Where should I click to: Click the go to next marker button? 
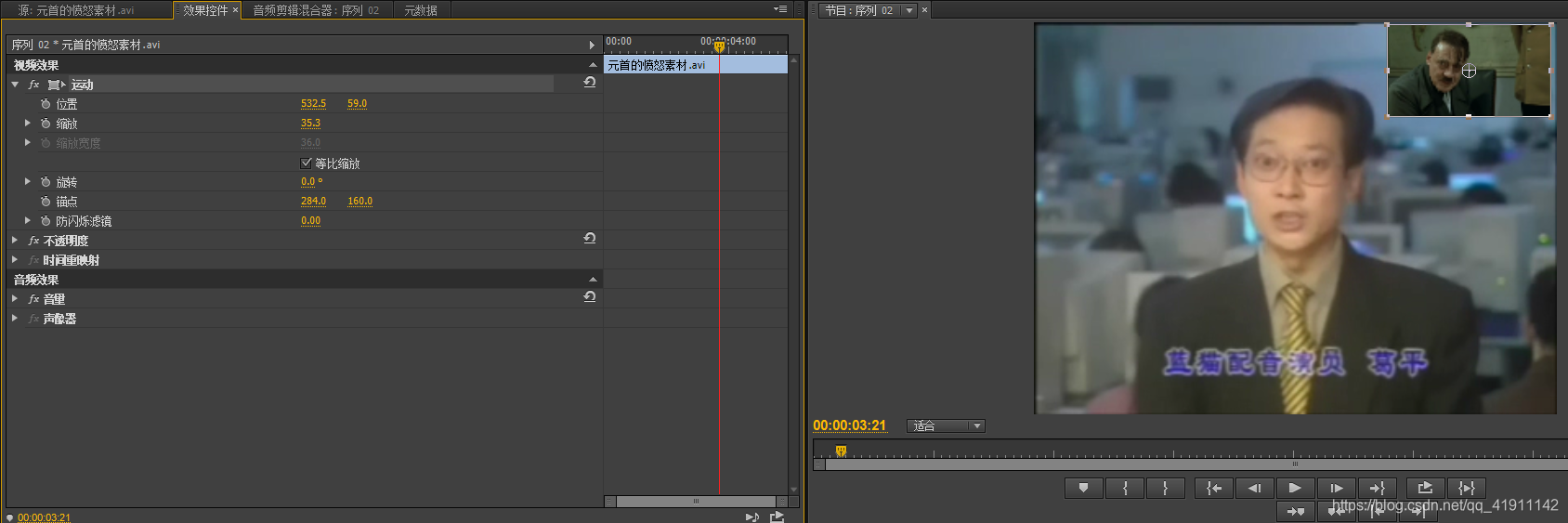tap(1296, 511)
